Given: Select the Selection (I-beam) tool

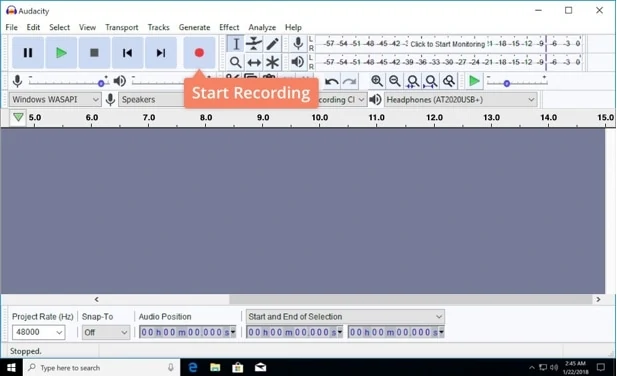Looking at the screenshot, I should click(x=235, y=44).
